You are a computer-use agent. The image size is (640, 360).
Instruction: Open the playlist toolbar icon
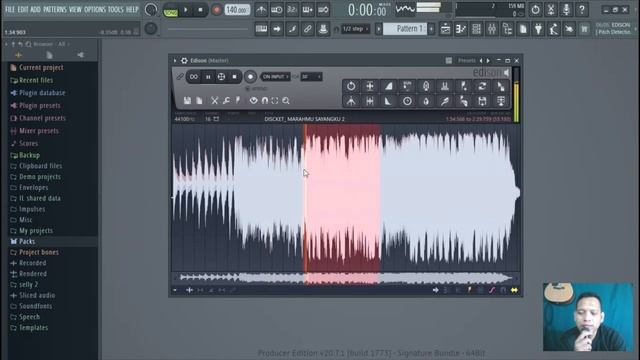coord(445,29)
